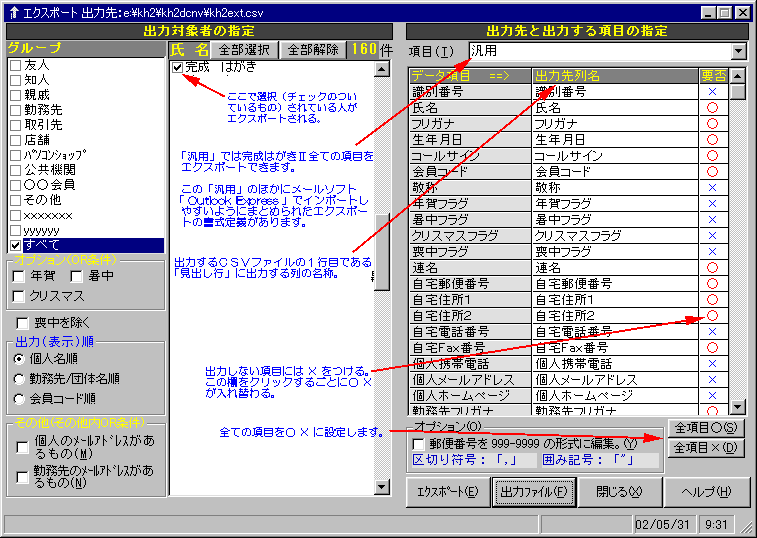Enable the 999-9999 postal code format checkbox
The image size is (757, 538).
pos(418,444)
